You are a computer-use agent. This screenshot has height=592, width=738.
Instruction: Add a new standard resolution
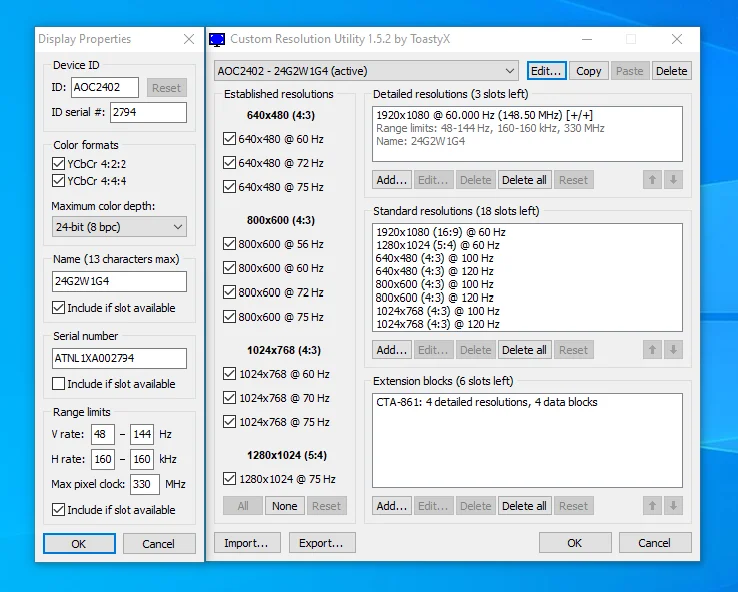click(392, 350)
